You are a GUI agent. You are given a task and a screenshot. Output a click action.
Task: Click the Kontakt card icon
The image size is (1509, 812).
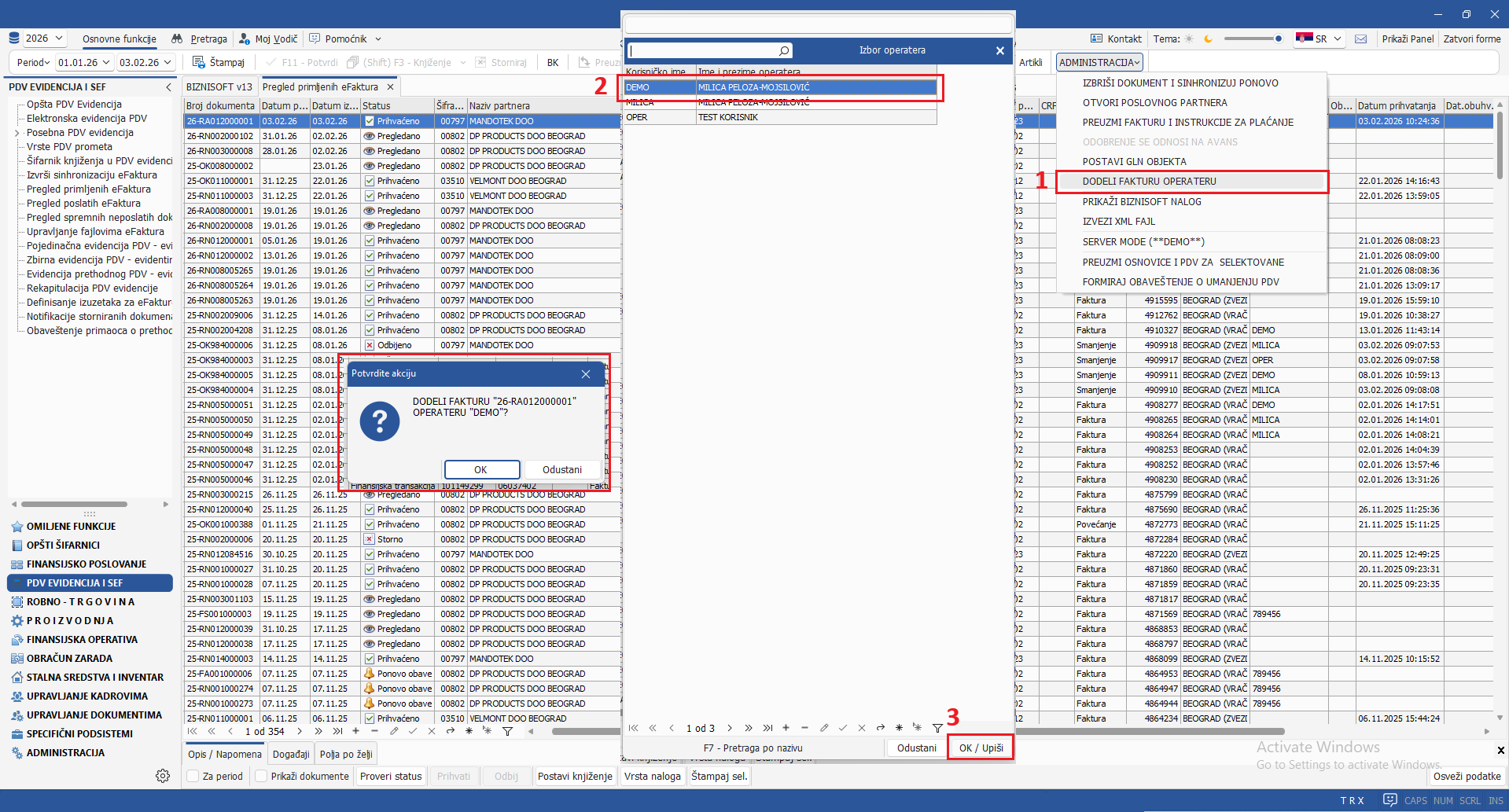(1096, 39)
